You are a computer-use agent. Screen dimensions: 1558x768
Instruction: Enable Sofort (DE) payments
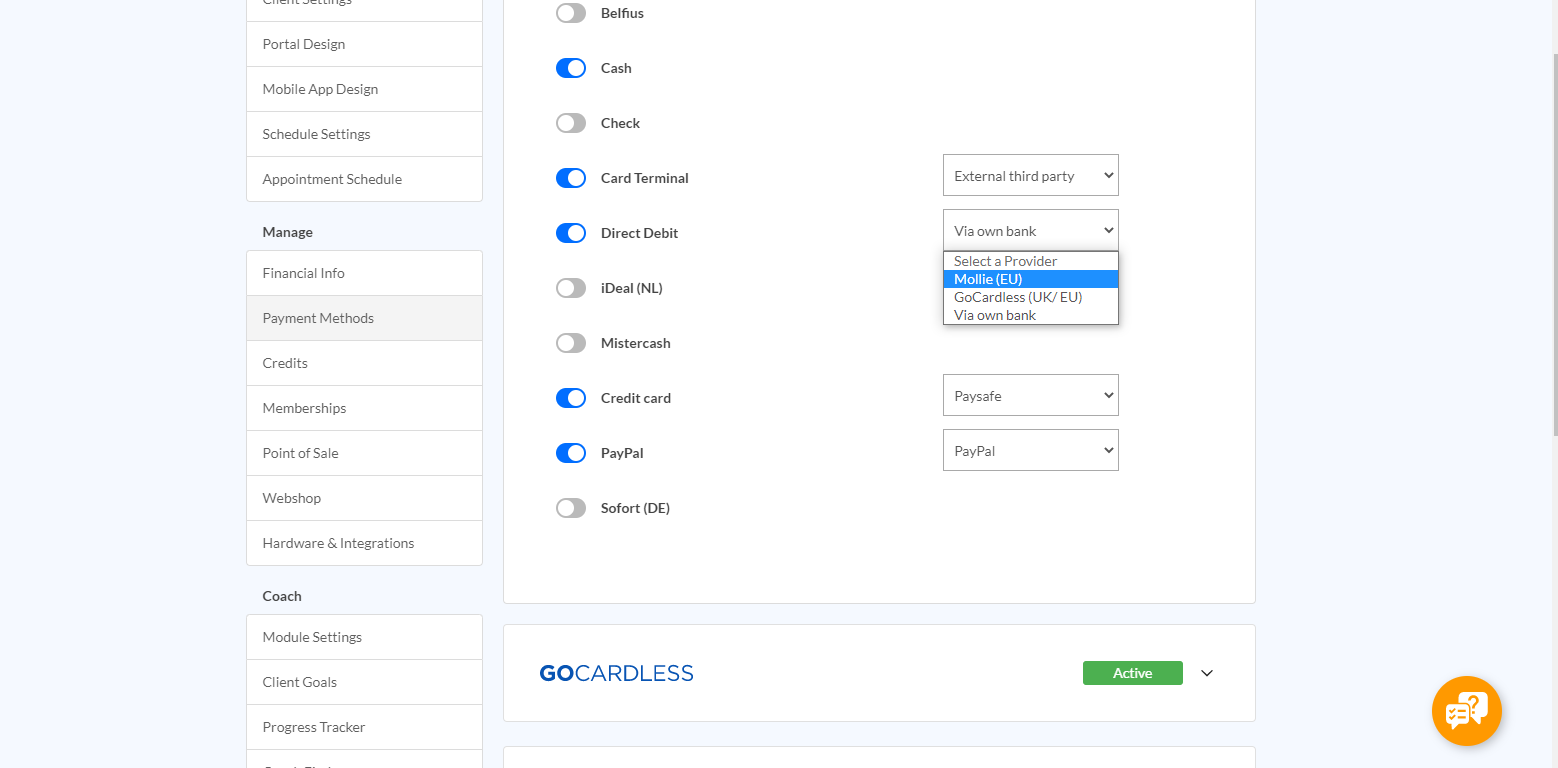(x=570, y=507)
